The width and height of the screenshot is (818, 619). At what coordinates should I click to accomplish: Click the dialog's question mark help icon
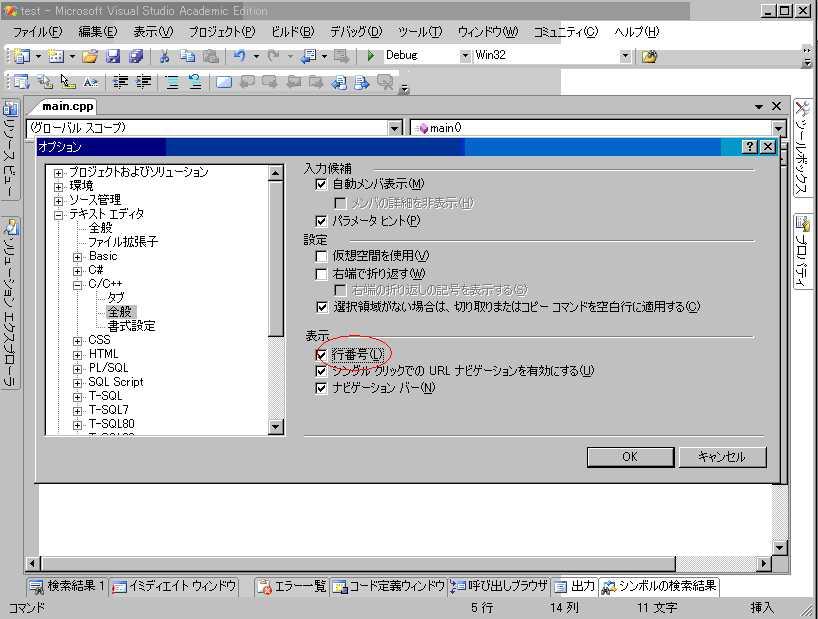tap(750, 147)
